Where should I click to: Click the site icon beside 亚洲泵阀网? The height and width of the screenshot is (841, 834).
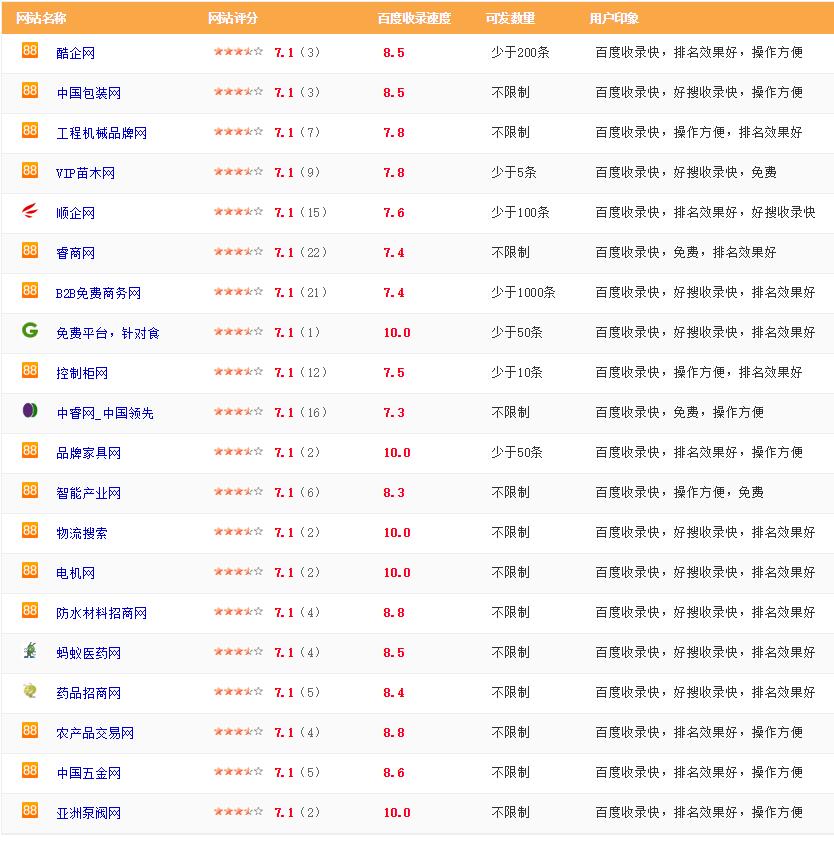[30, 810]
